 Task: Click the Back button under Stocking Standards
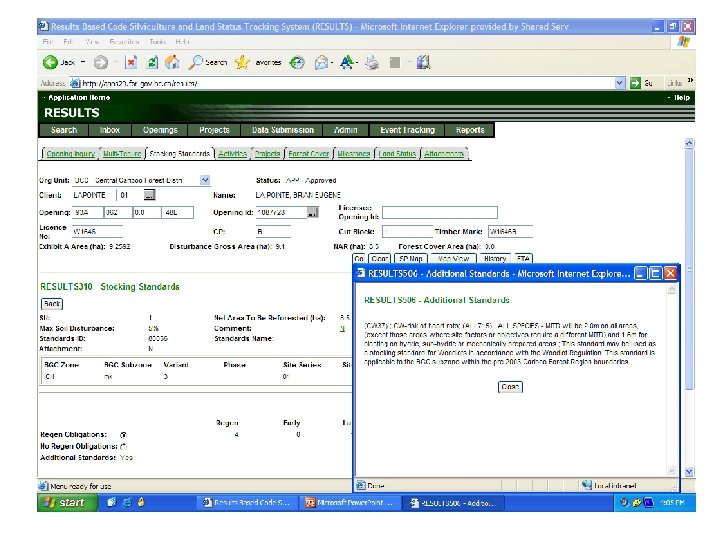(51, 303)
